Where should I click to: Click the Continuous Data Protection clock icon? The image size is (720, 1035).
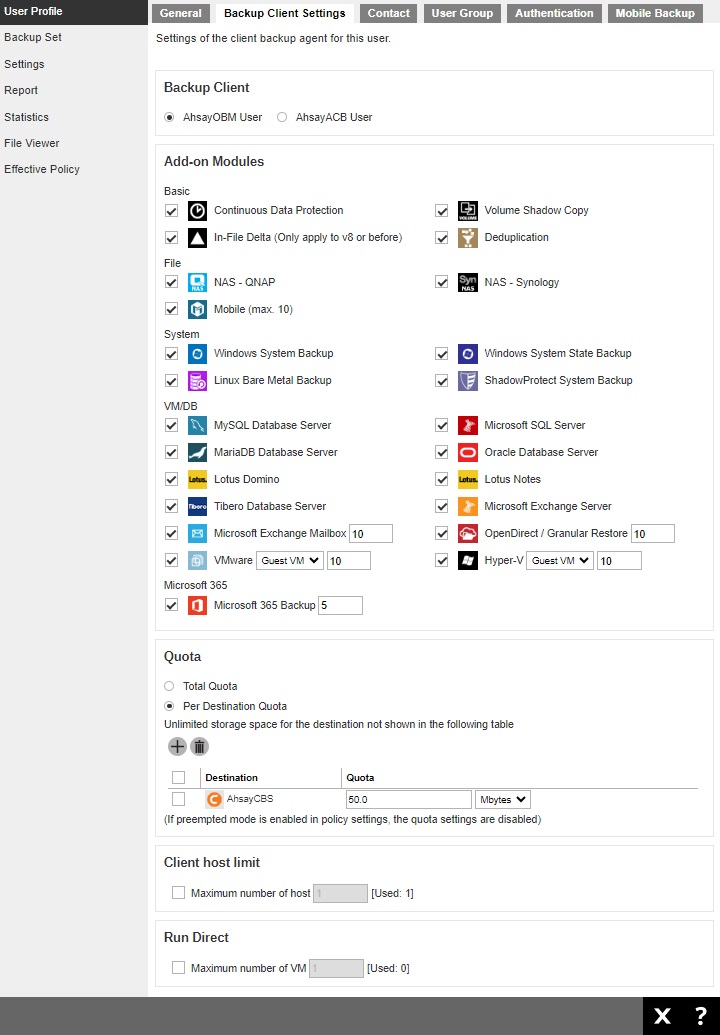click(197, 211)
